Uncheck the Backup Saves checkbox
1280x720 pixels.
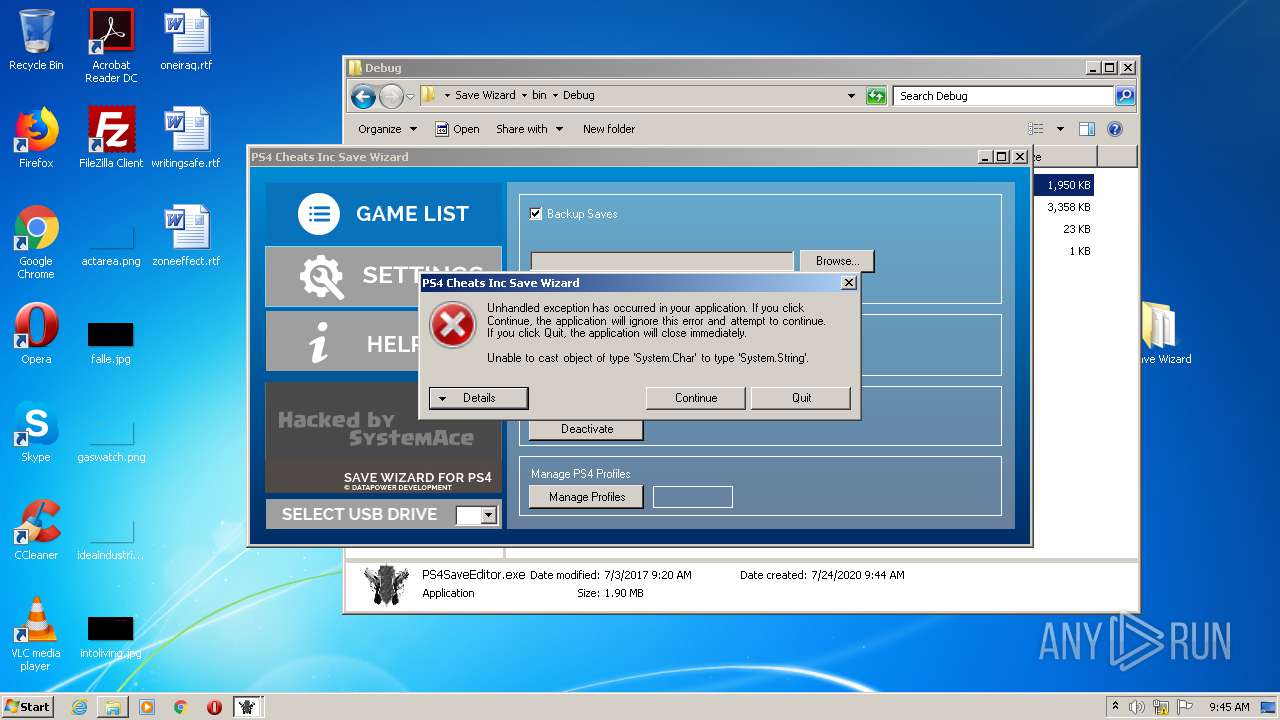(536, 214)
